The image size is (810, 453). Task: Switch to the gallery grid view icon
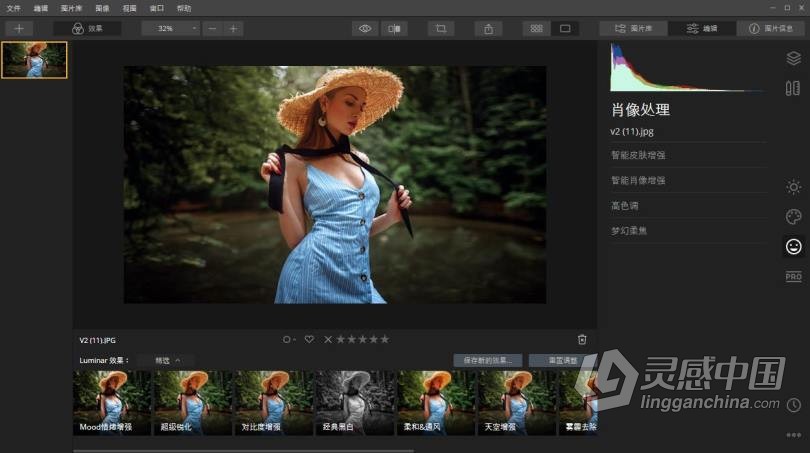(x=536, y=28)
